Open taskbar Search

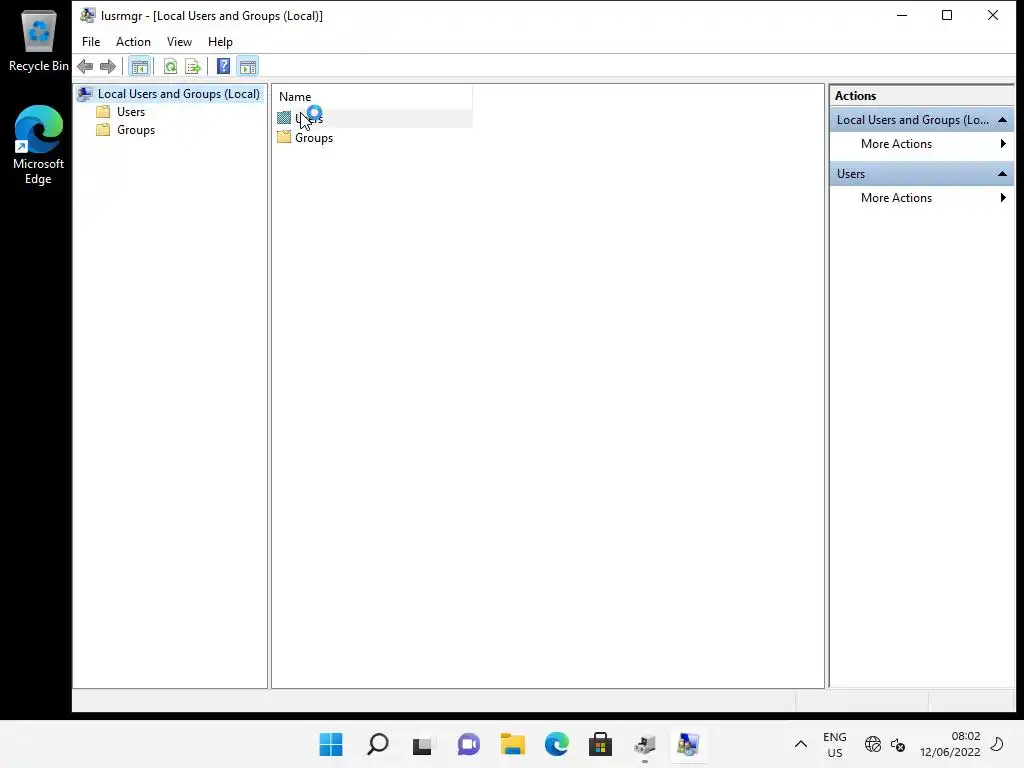[x=378, y=744]
